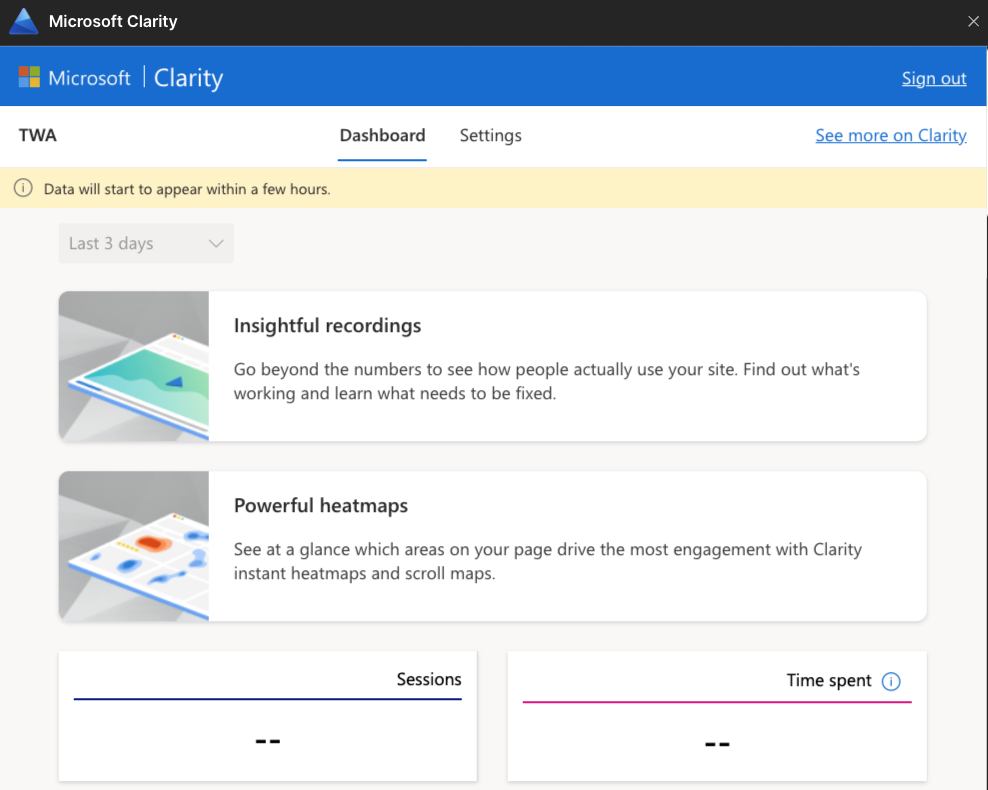Screen dimensions: 988x790
Task: Click the Powerful heatmaps illustration thumbnail
Action: pyautogui.click(x=134, y=546)
